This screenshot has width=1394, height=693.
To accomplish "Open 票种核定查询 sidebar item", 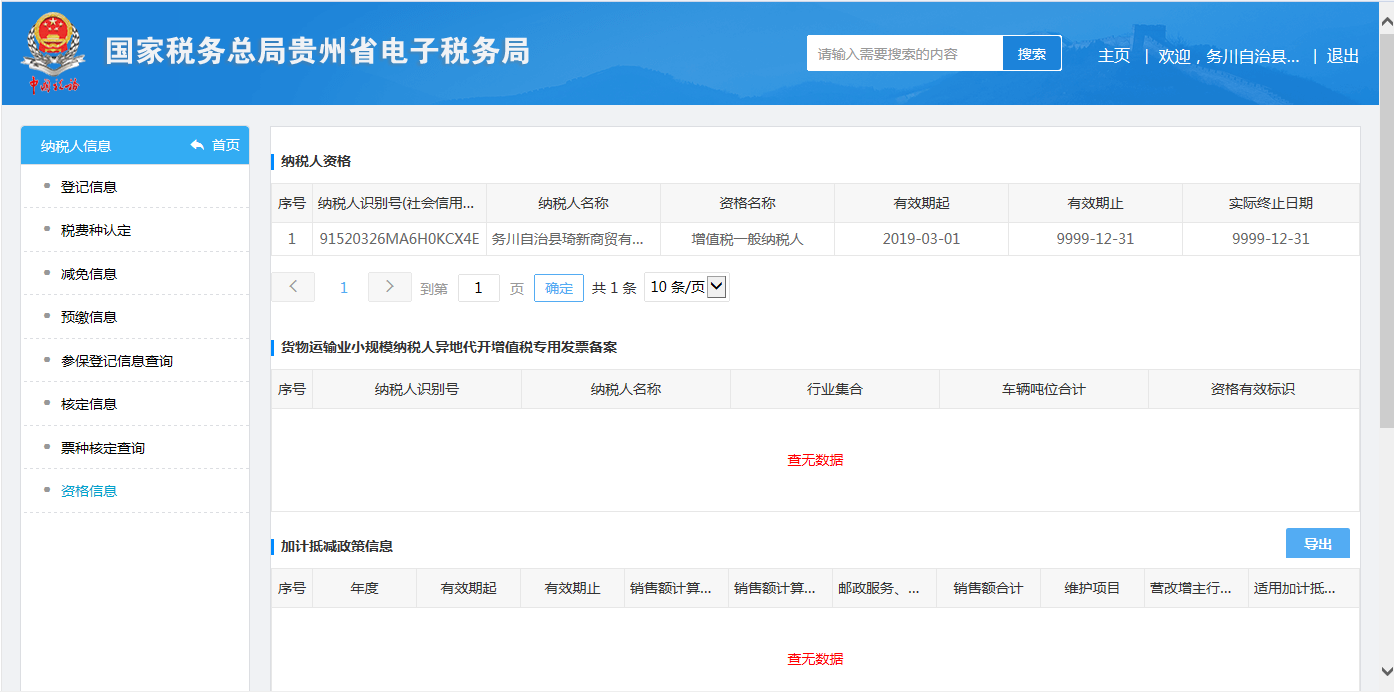I will [103, 448].
